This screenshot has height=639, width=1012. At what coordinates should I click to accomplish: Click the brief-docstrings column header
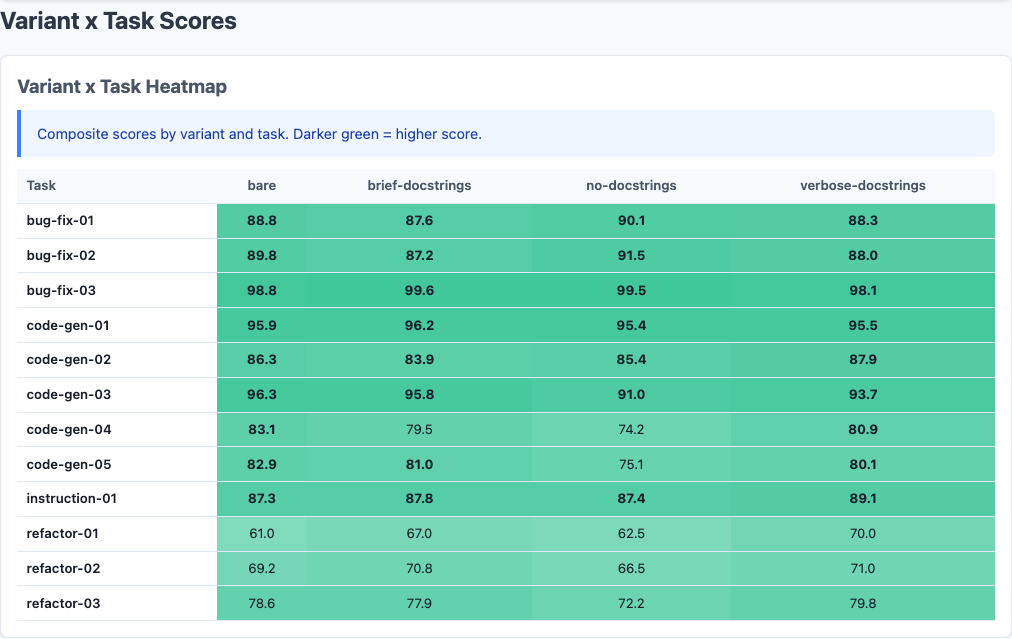[419, 185]
